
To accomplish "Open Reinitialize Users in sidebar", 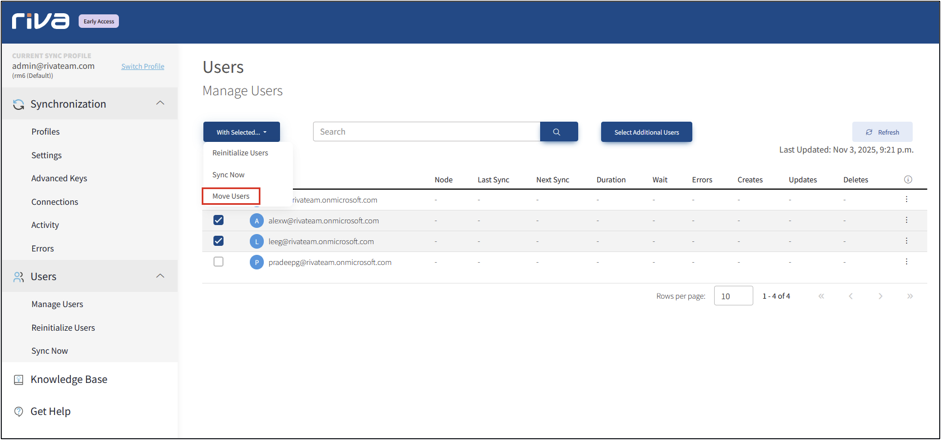I will click(x=63, y=328).
